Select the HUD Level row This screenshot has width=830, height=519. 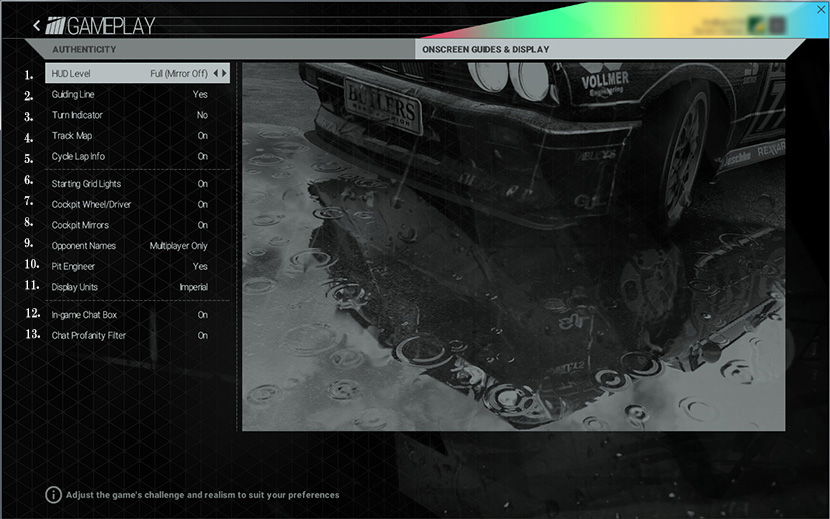click(137, 73)
